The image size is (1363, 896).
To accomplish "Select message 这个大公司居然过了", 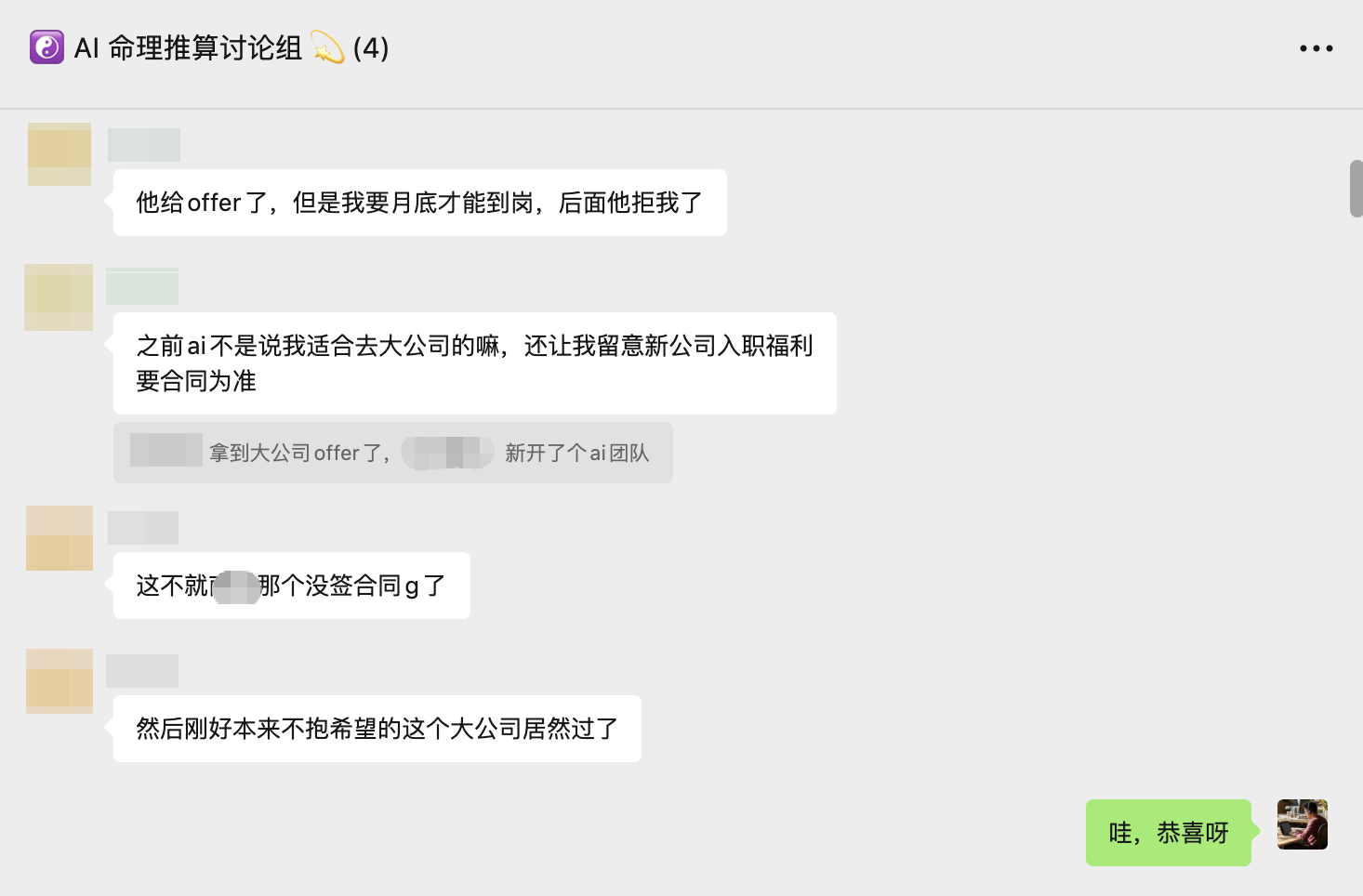I will pos(377,729).
